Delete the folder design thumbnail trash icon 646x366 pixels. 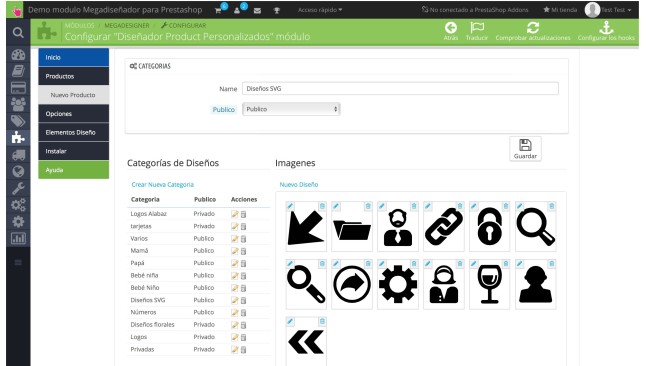click(368, 206)
